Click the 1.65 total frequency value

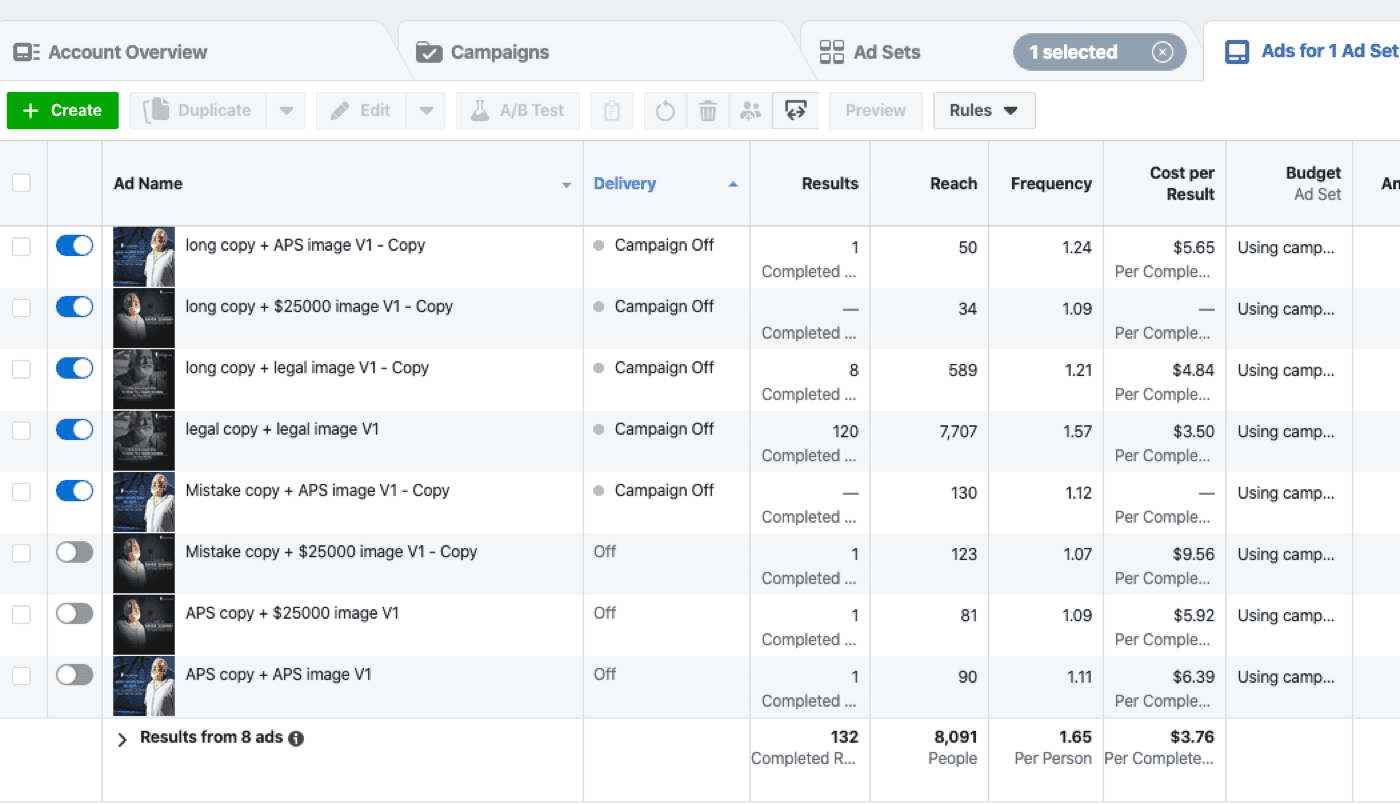pos(1076,737)
